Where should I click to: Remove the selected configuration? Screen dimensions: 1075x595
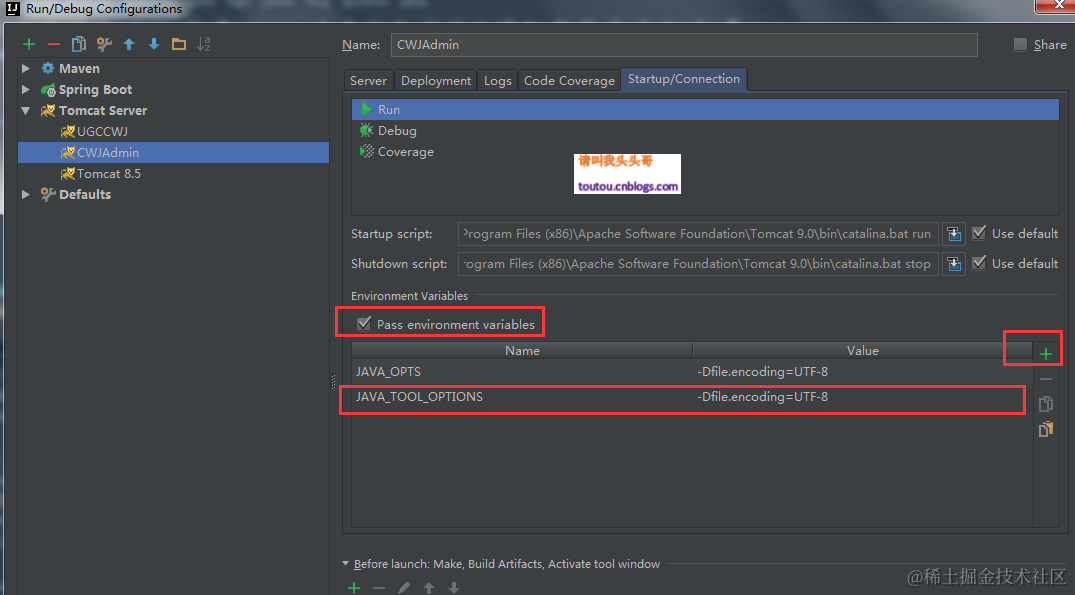54,44
